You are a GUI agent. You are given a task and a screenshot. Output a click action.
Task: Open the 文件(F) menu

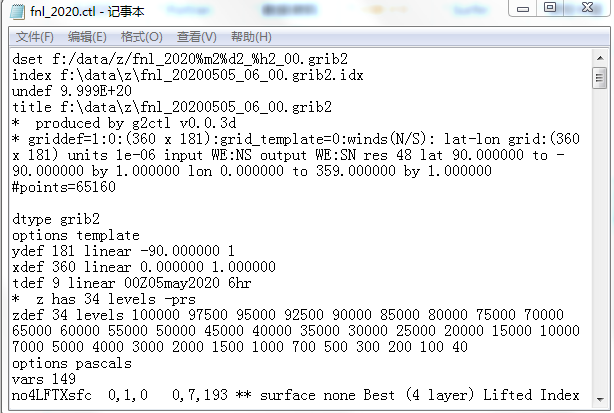(x=34, y=37)
